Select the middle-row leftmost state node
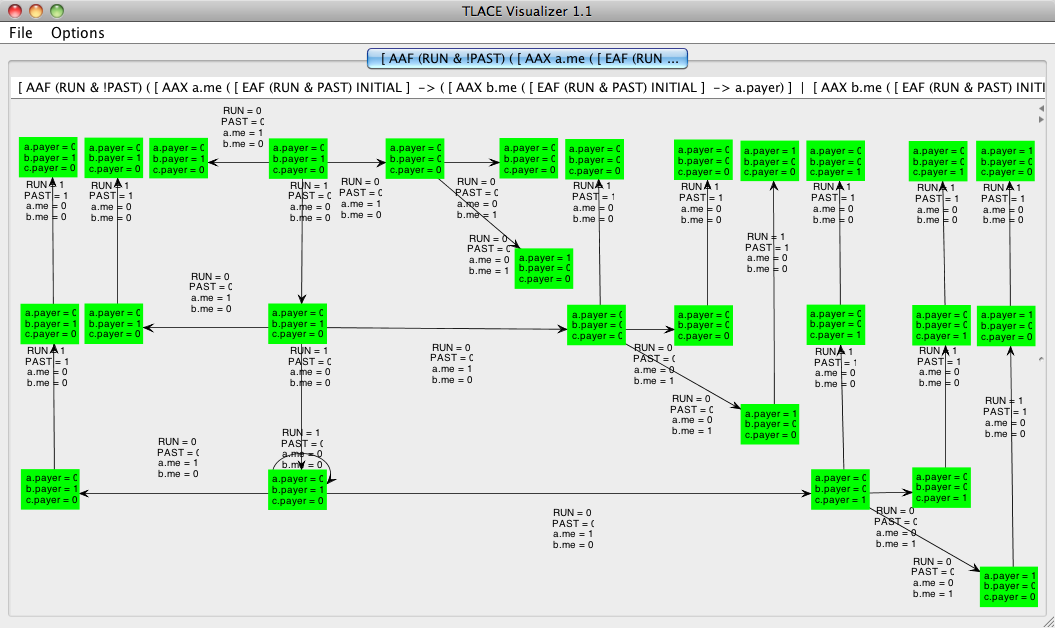 tap(50, 324)
